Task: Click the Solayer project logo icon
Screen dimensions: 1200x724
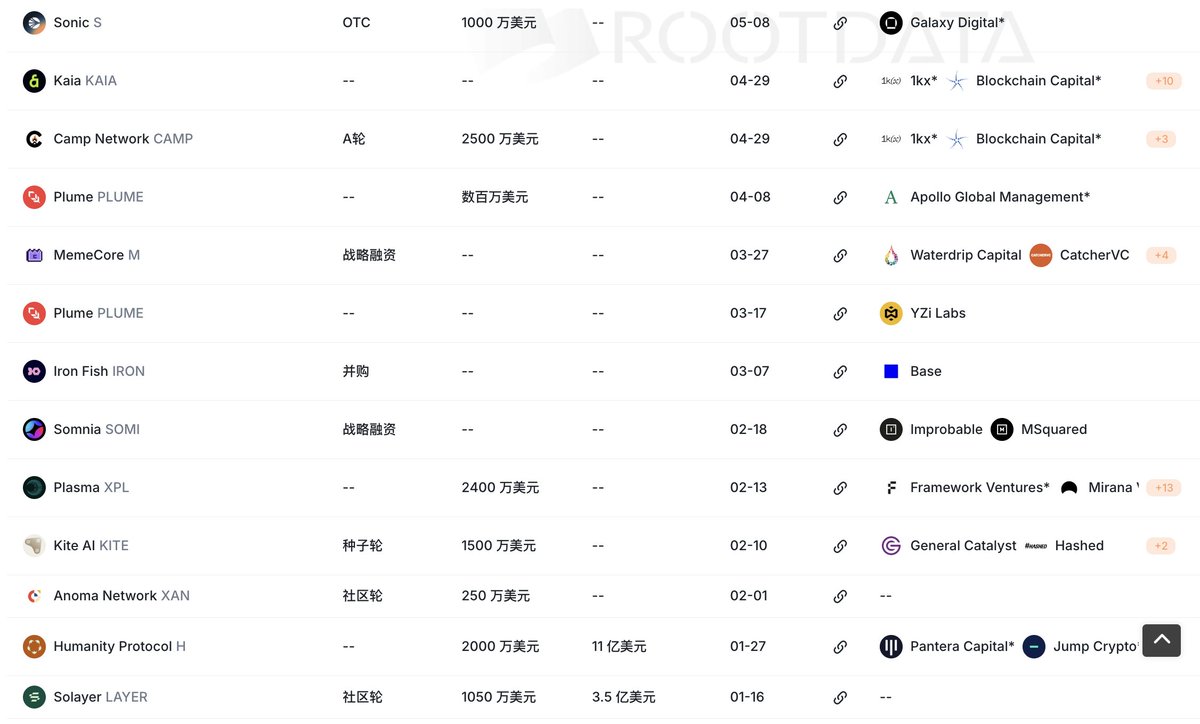Action: point(35,697)
